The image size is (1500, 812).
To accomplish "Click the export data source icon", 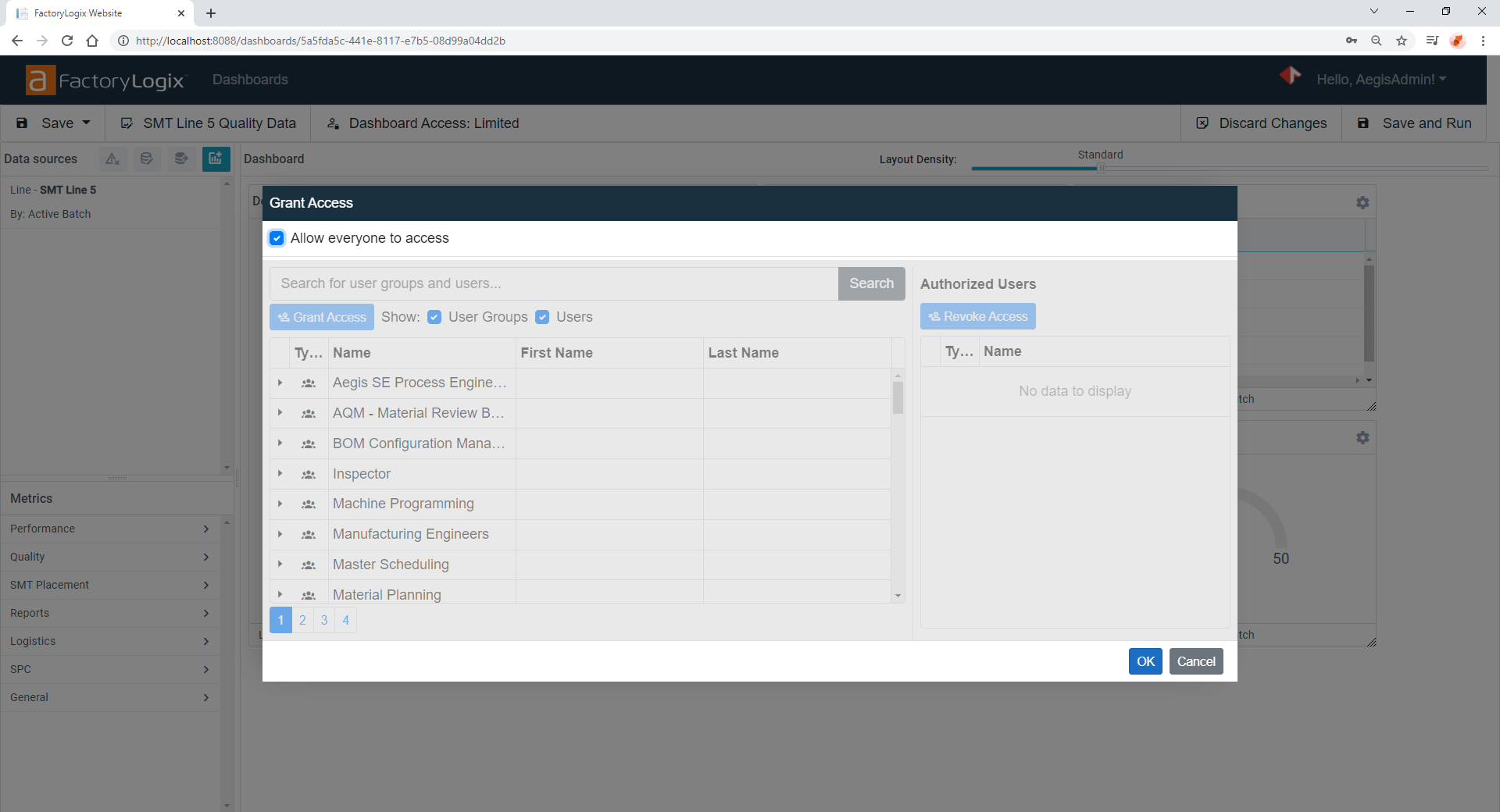I will click(x=180, y=158).
